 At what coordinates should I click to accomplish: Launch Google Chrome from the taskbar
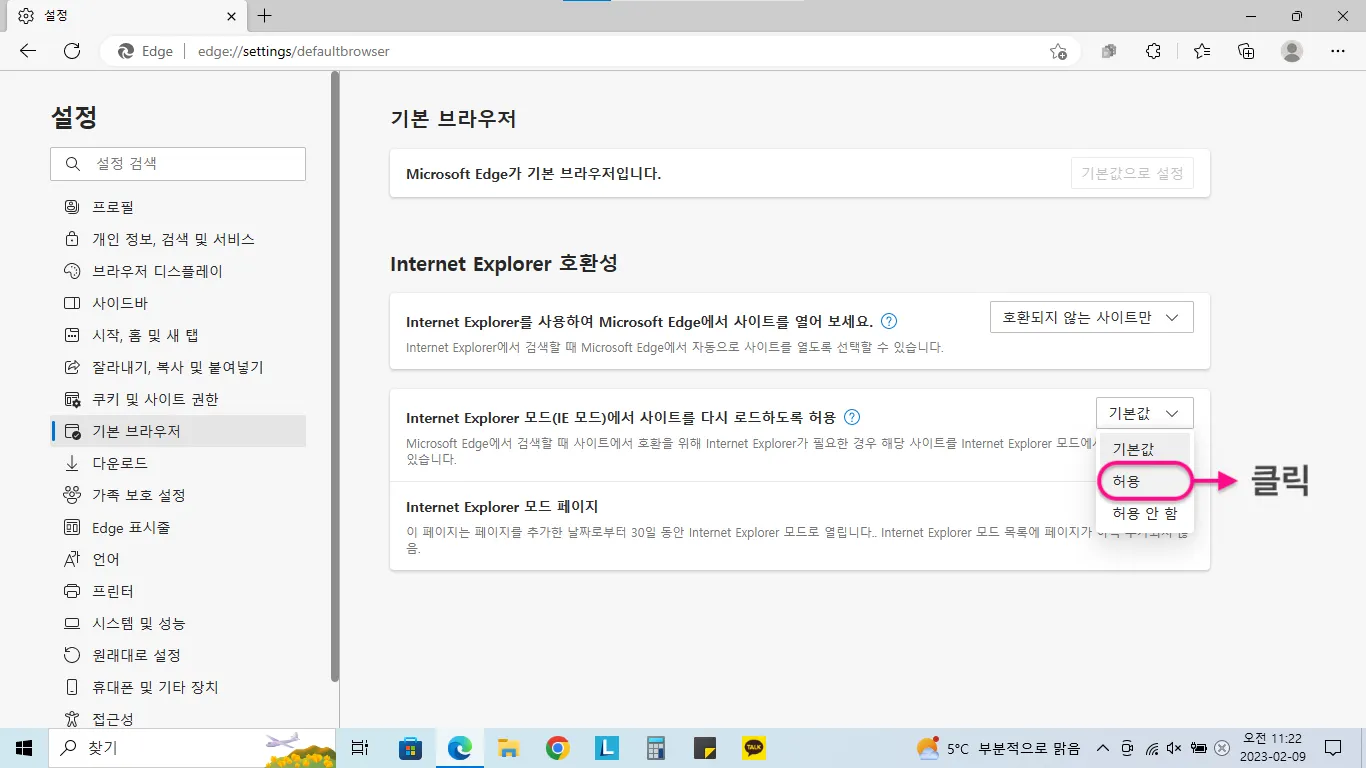[558, 748]
